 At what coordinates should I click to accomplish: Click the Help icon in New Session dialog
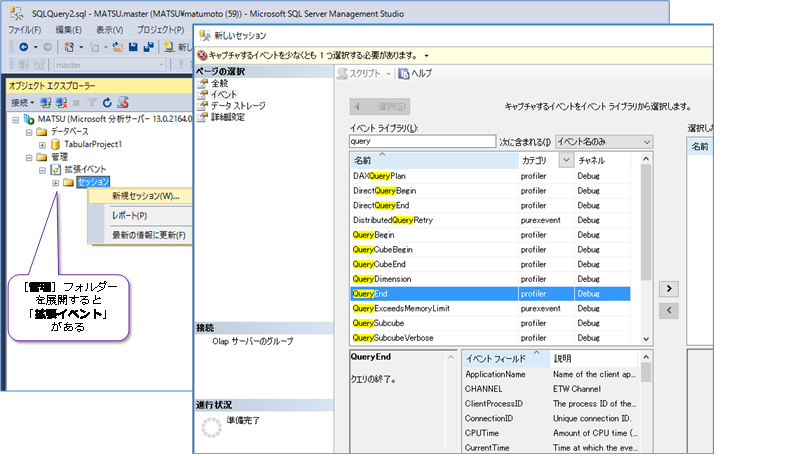404,73
